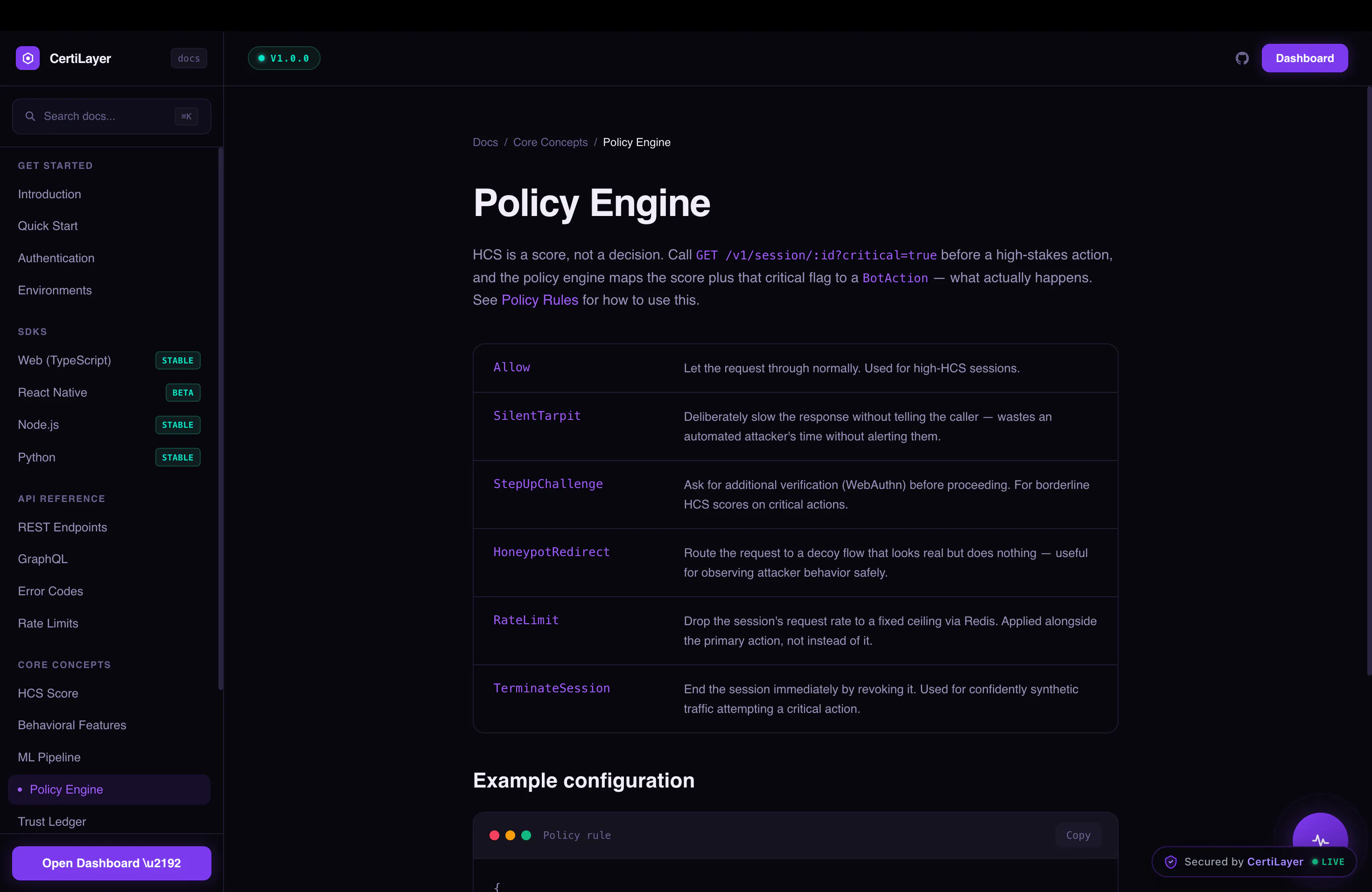The image size is (1372, 892).
Task: Open the Dashboard button in header
Action: 1304,58
